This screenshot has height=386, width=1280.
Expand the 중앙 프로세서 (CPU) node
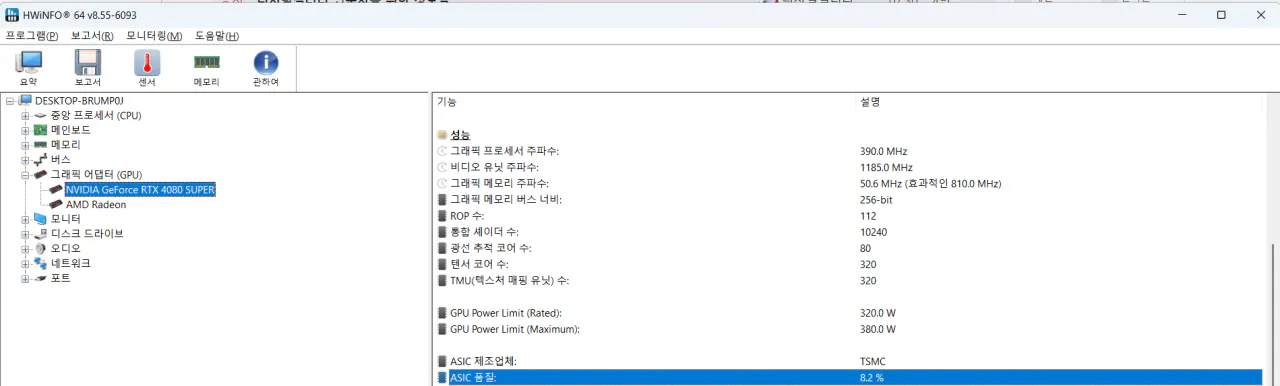coord(25,116)
